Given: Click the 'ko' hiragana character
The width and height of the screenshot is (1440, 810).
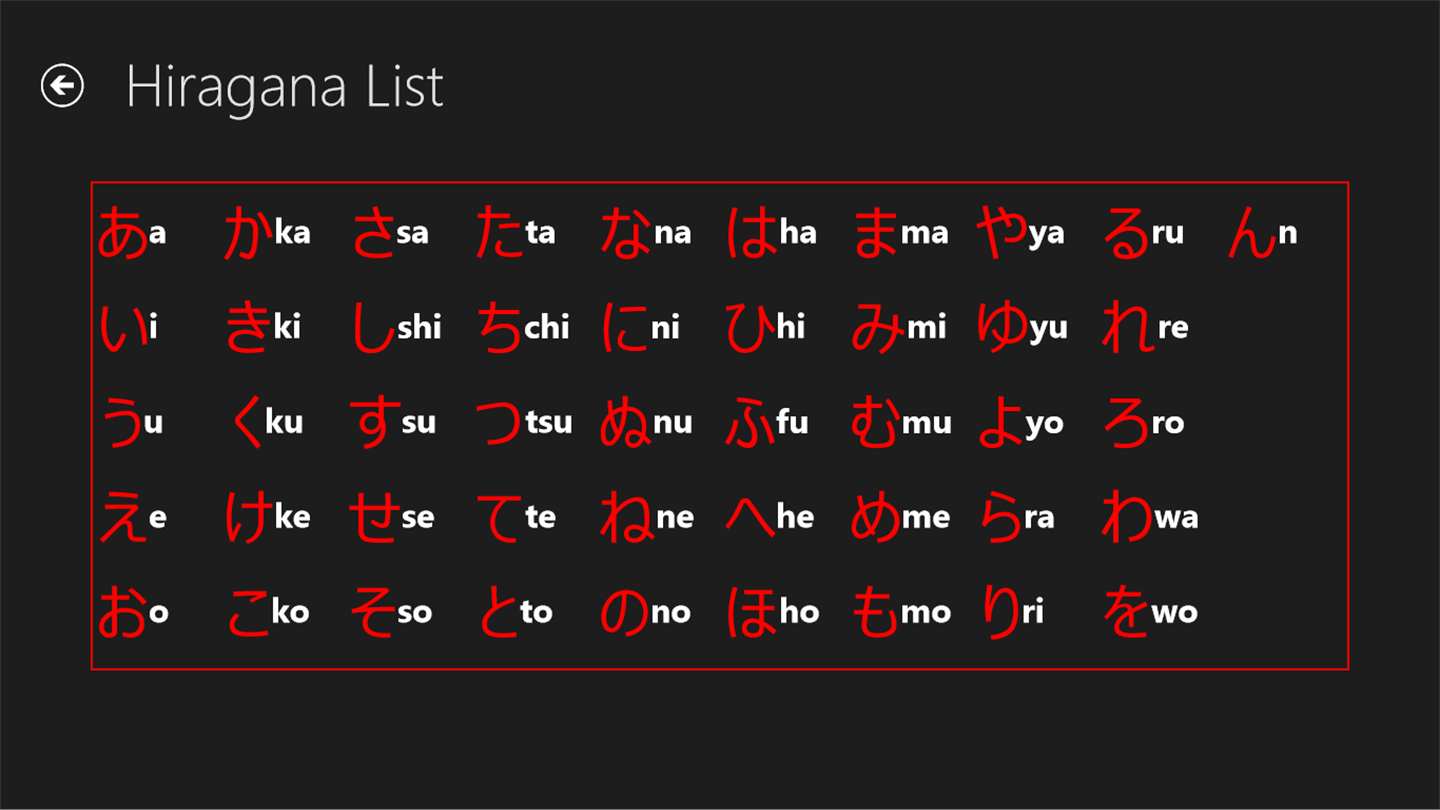Looking at the screenshot, I should 249,612.
